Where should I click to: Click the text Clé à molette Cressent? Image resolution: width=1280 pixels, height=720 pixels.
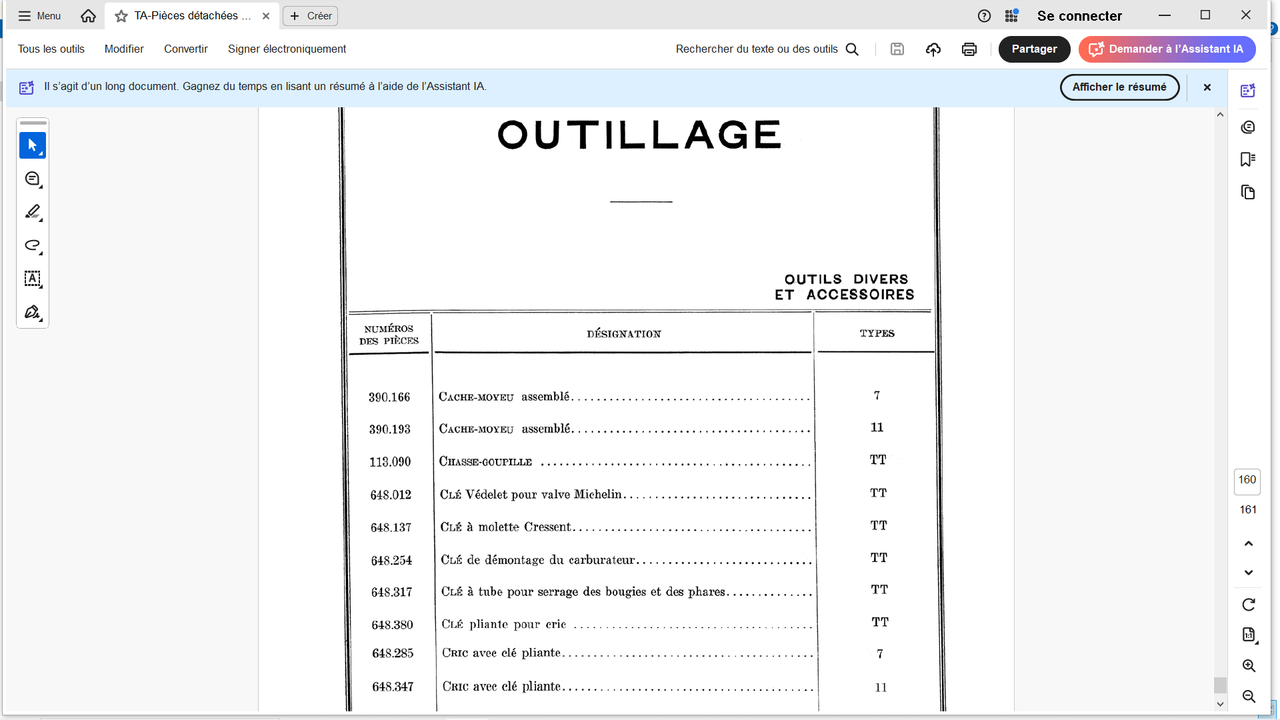506,527
